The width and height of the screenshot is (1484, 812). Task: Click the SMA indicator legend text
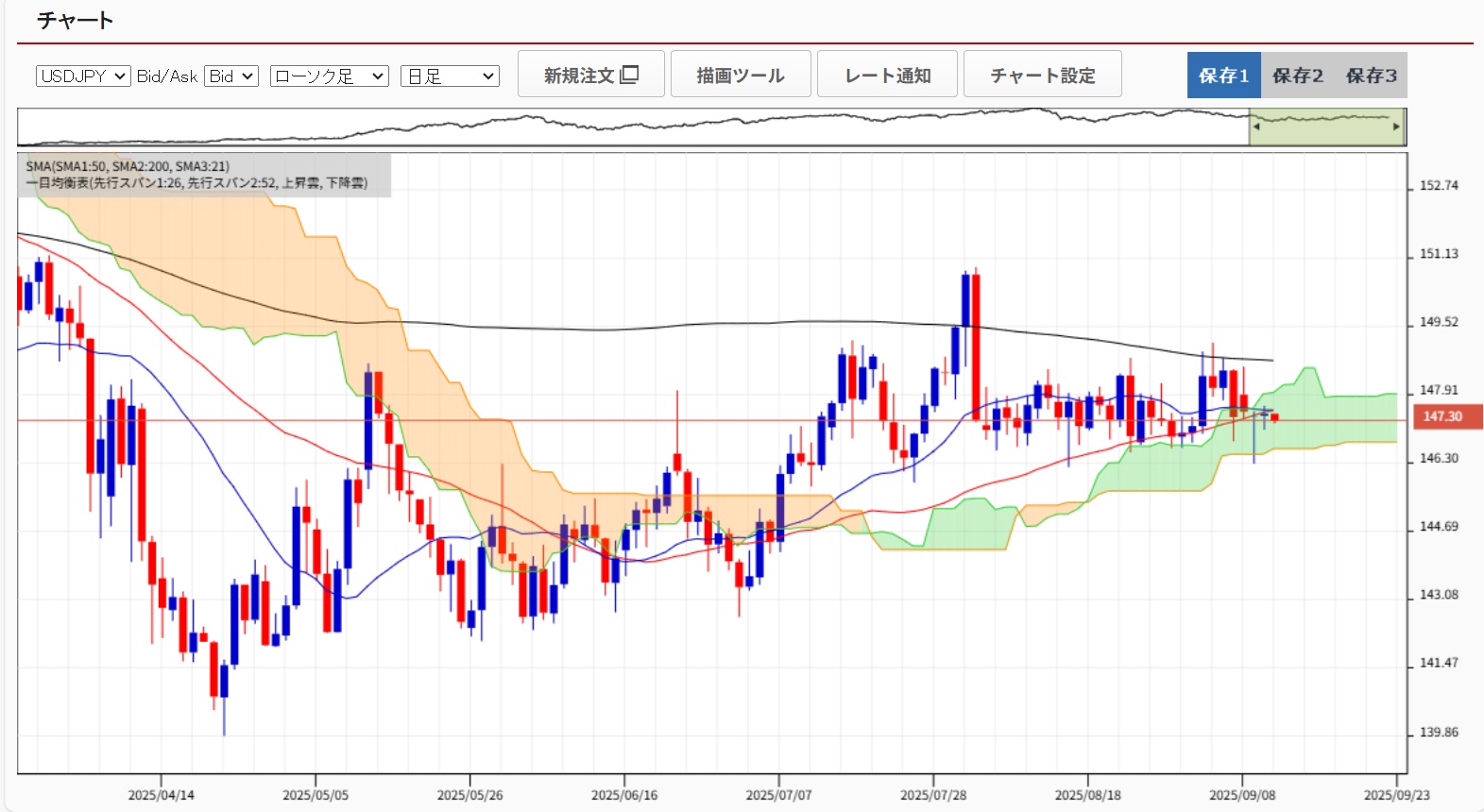tap(128, 166)
